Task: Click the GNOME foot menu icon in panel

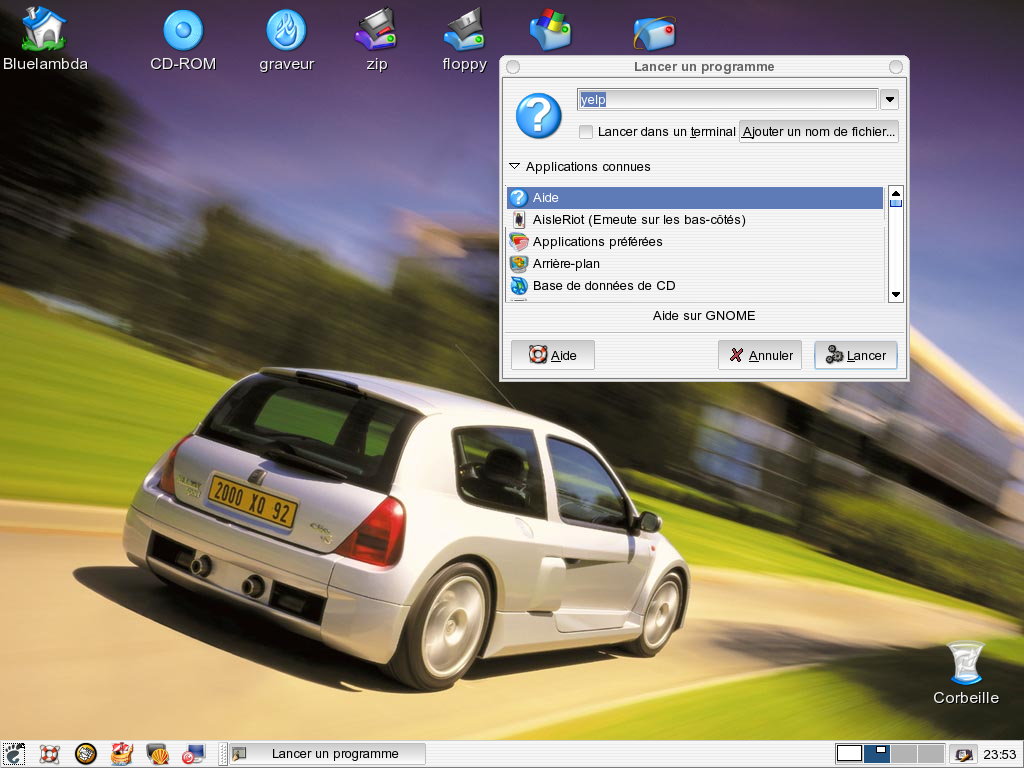Action: pos(14,754)
